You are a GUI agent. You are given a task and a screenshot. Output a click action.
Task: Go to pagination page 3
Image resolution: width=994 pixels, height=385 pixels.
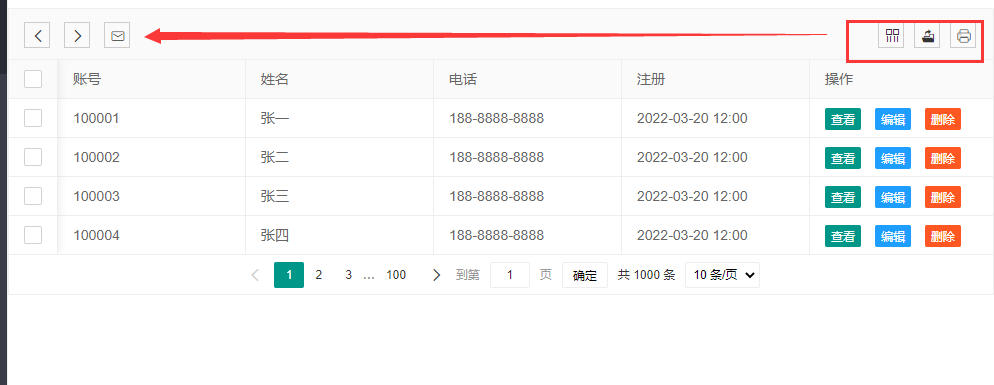pos(348,275)
